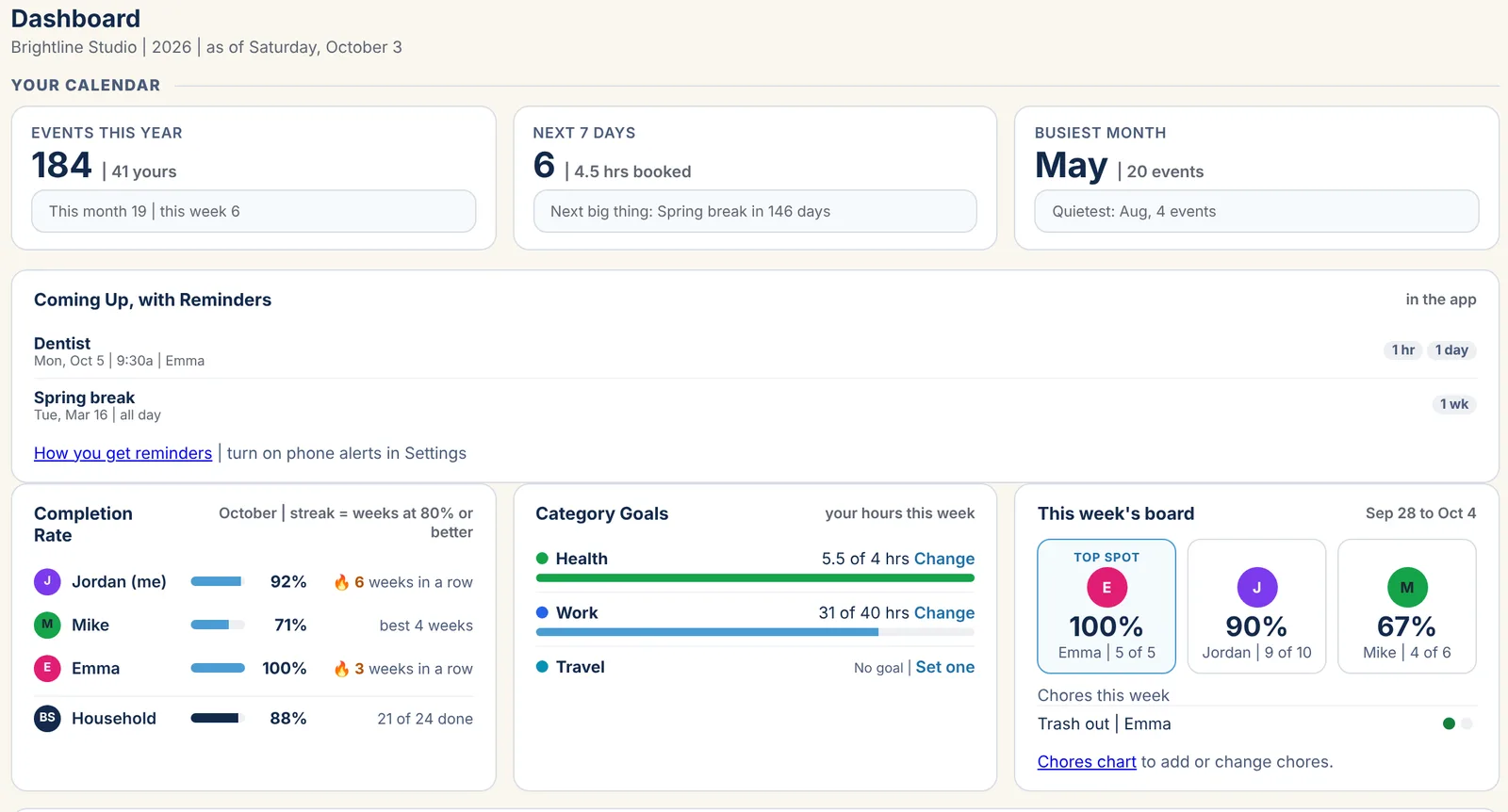Click the 184 events this year figure
The image size is (1508, 812).
[62, 166]
